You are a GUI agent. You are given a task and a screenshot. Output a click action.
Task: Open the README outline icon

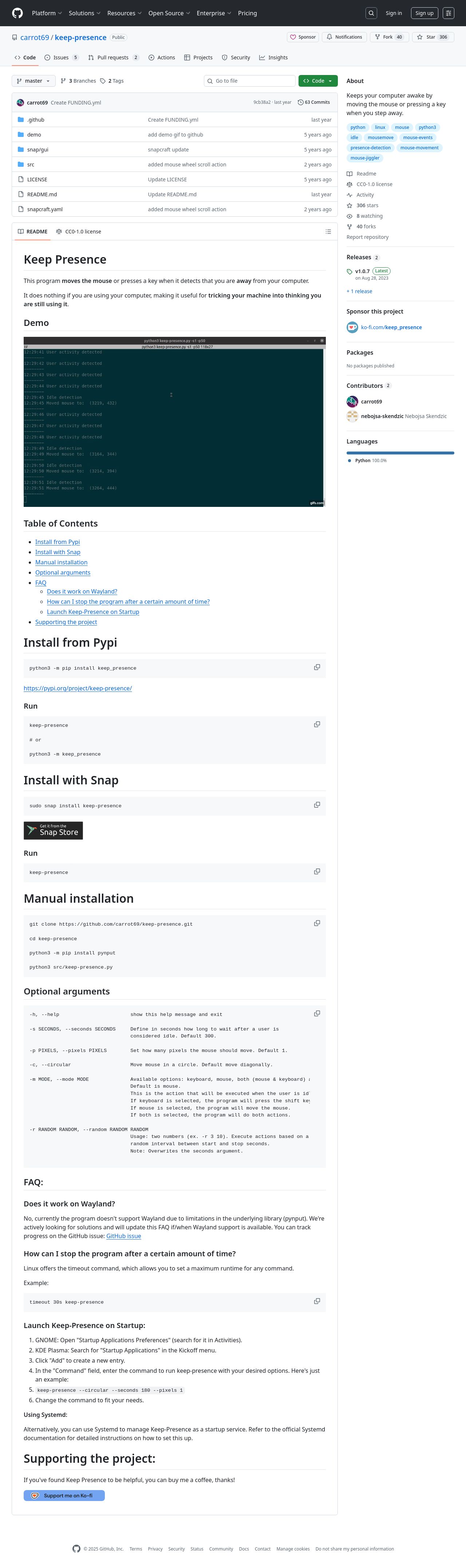[328, 231]
